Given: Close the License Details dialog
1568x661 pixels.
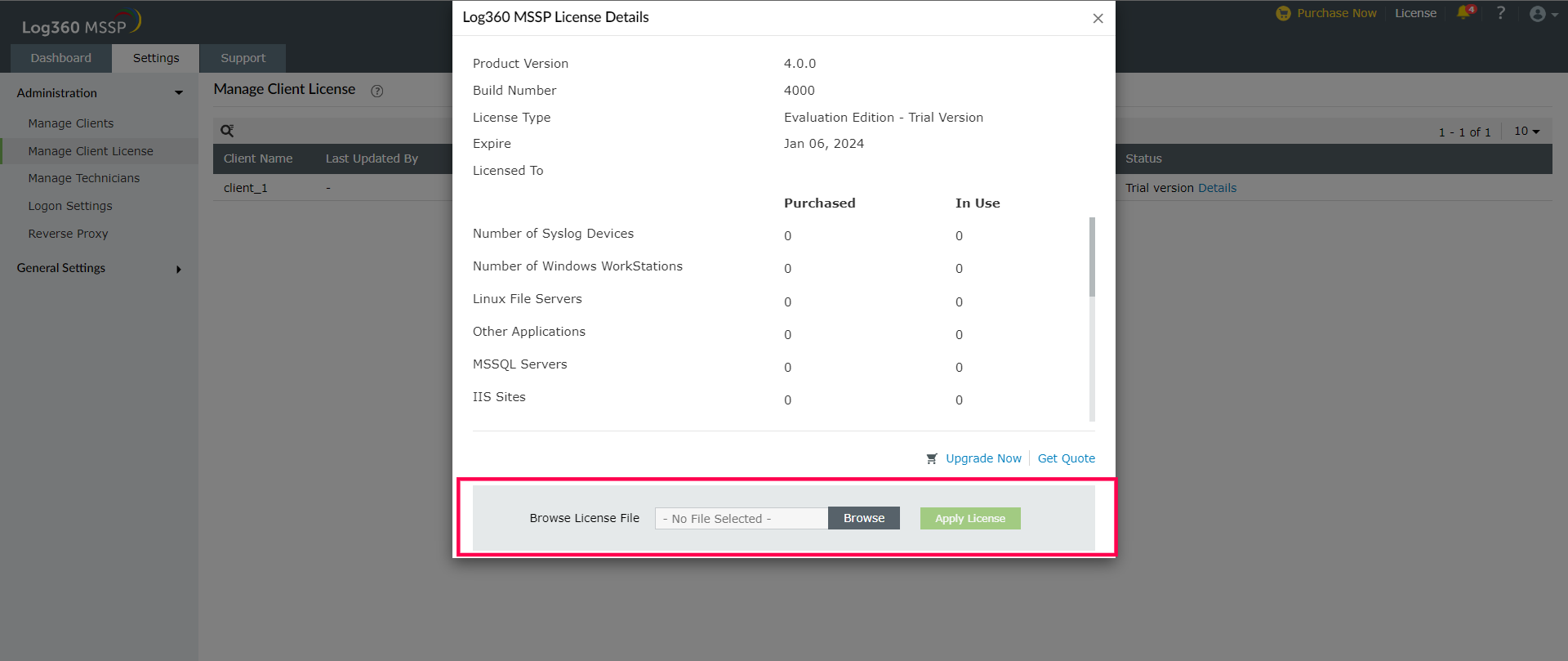Looking at the screenshot, I should pyautogui.click(x=1098, y=18).
